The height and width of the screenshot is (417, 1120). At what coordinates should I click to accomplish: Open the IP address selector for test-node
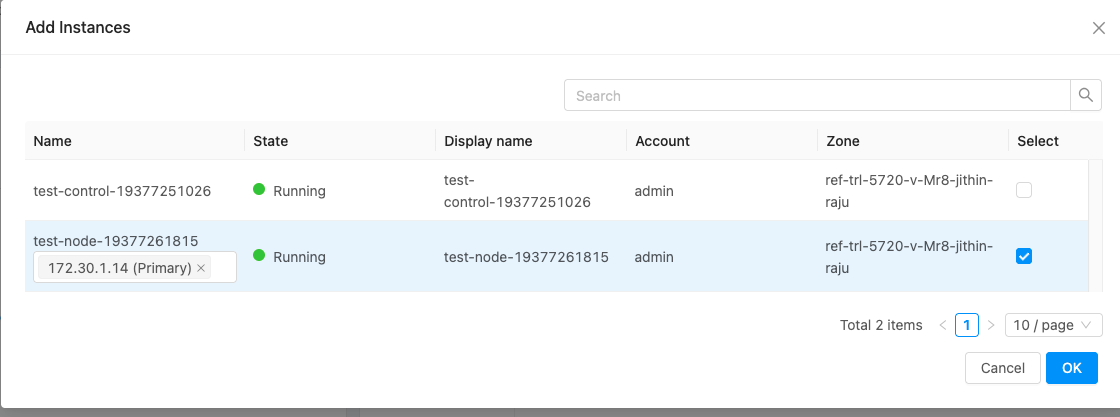point(222,268)
